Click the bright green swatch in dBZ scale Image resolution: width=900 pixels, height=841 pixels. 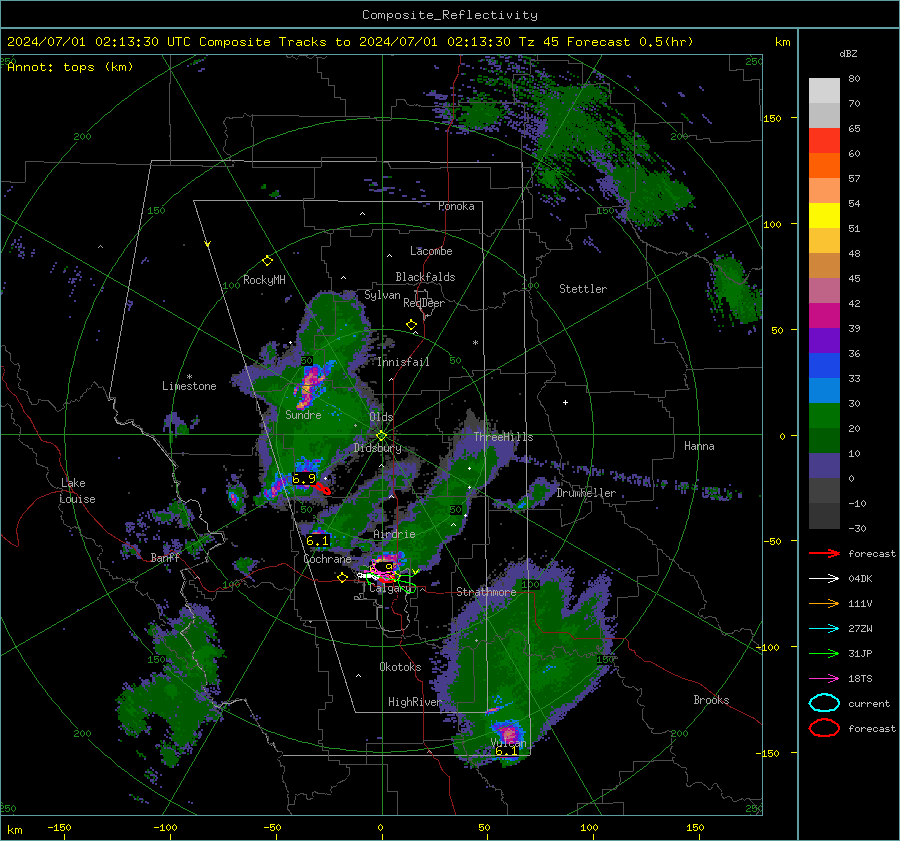[824, 416]
